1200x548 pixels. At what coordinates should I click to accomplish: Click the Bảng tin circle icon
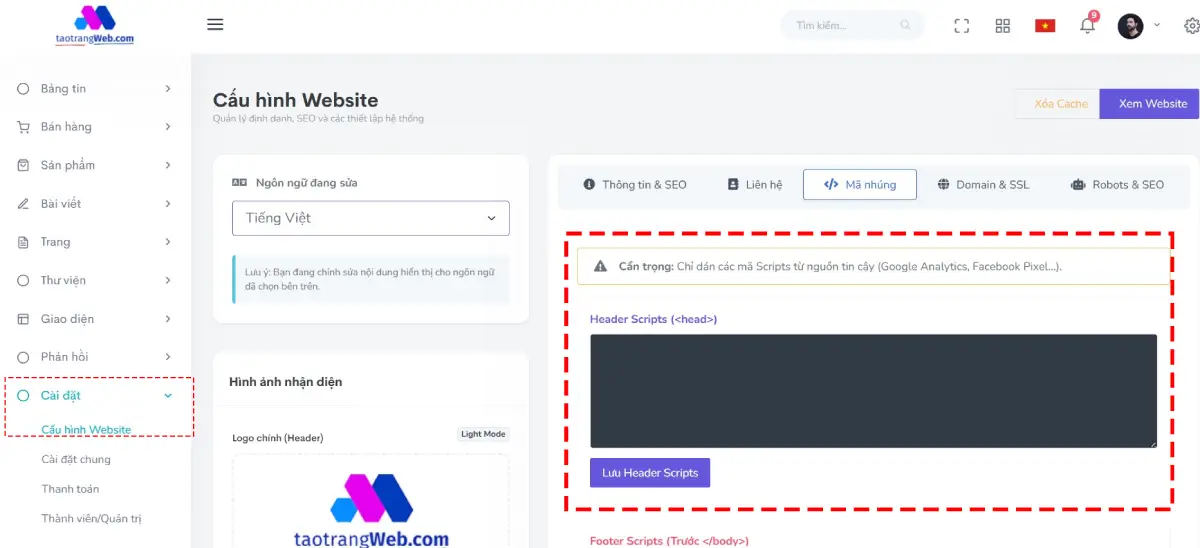click(23, 89)
